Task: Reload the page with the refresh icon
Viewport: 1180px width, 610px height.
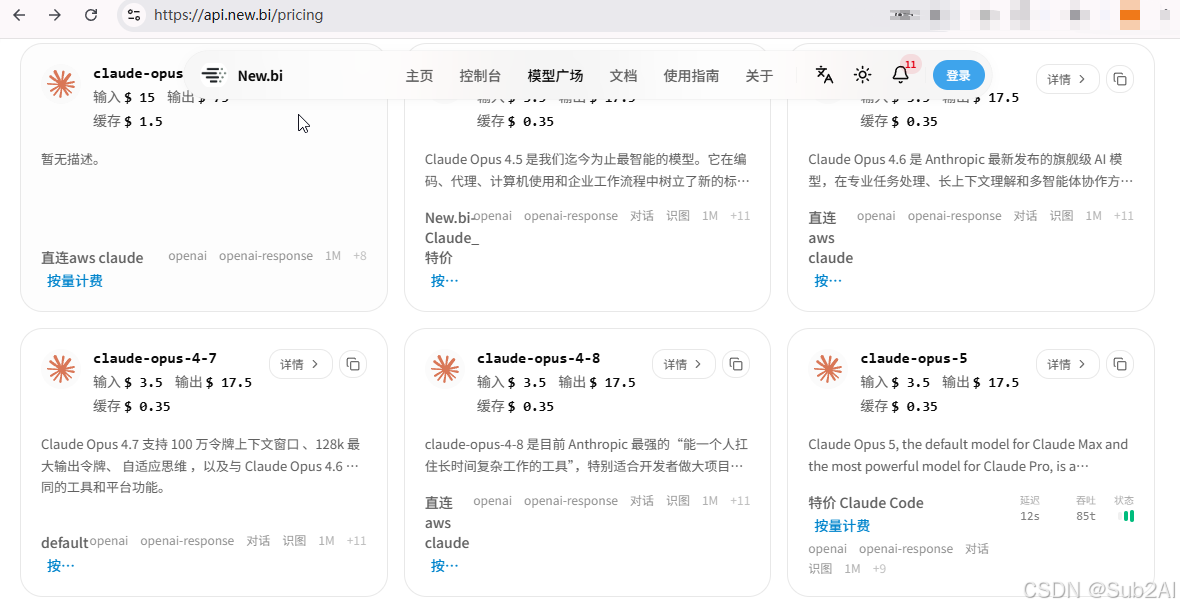Action: point(91,15)
